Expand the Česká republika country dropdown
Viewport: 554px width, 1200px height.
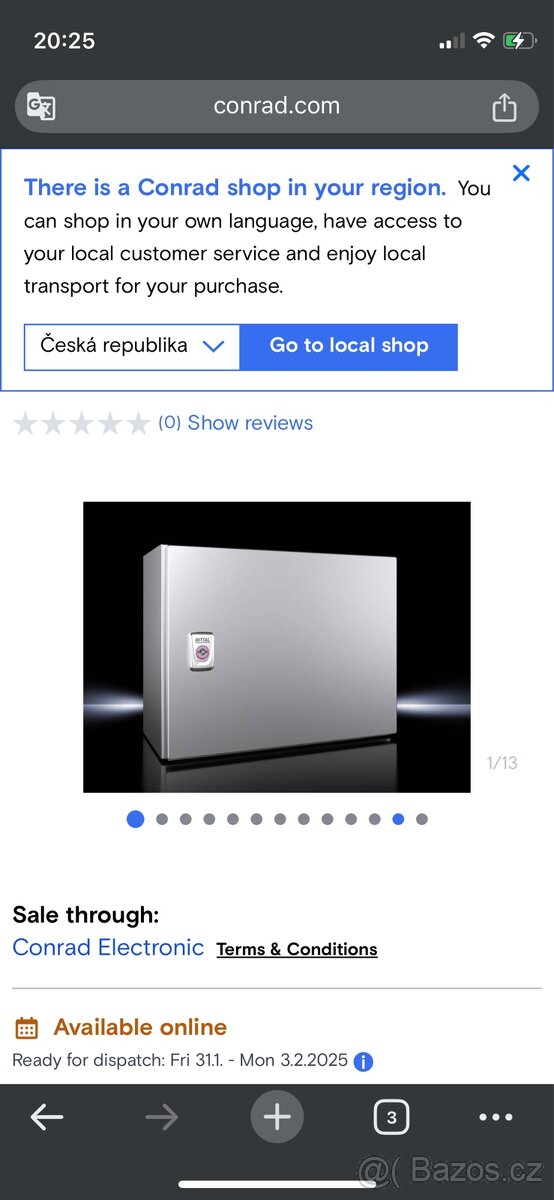pos(132,346)
